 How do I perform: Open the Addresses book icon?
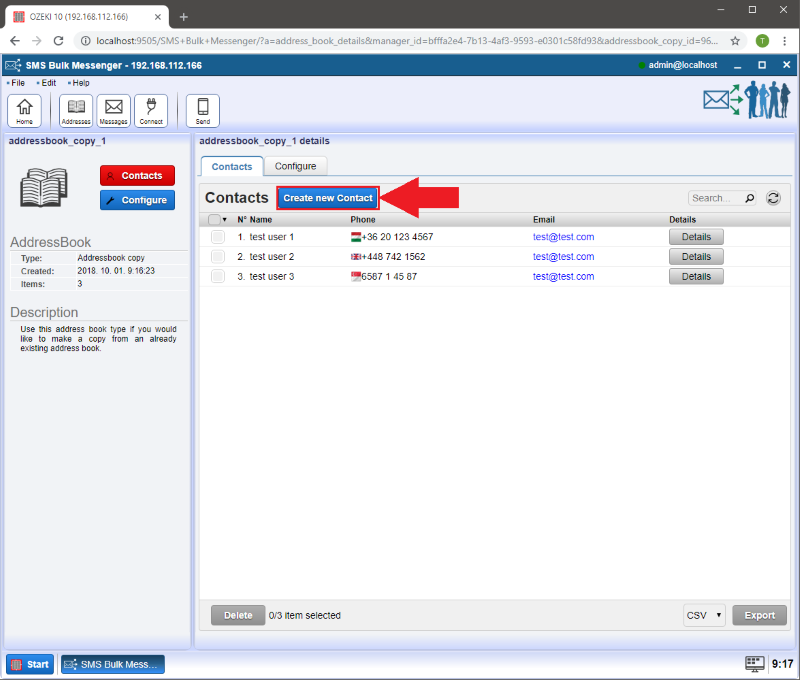coord(76,110)
